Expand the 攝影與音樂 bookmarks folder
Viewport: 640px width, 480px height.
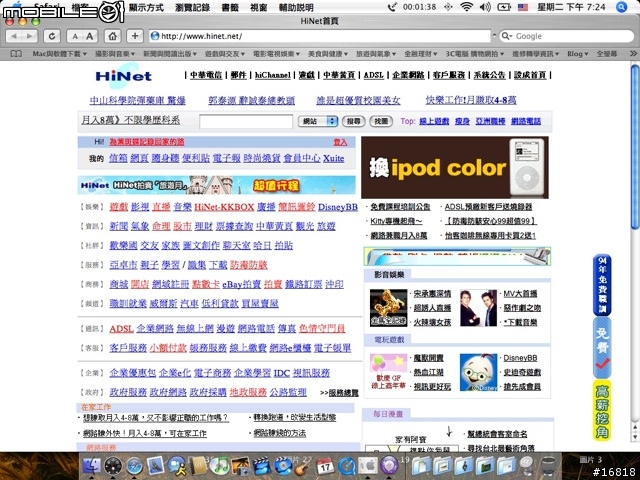[x=115, y=54]
